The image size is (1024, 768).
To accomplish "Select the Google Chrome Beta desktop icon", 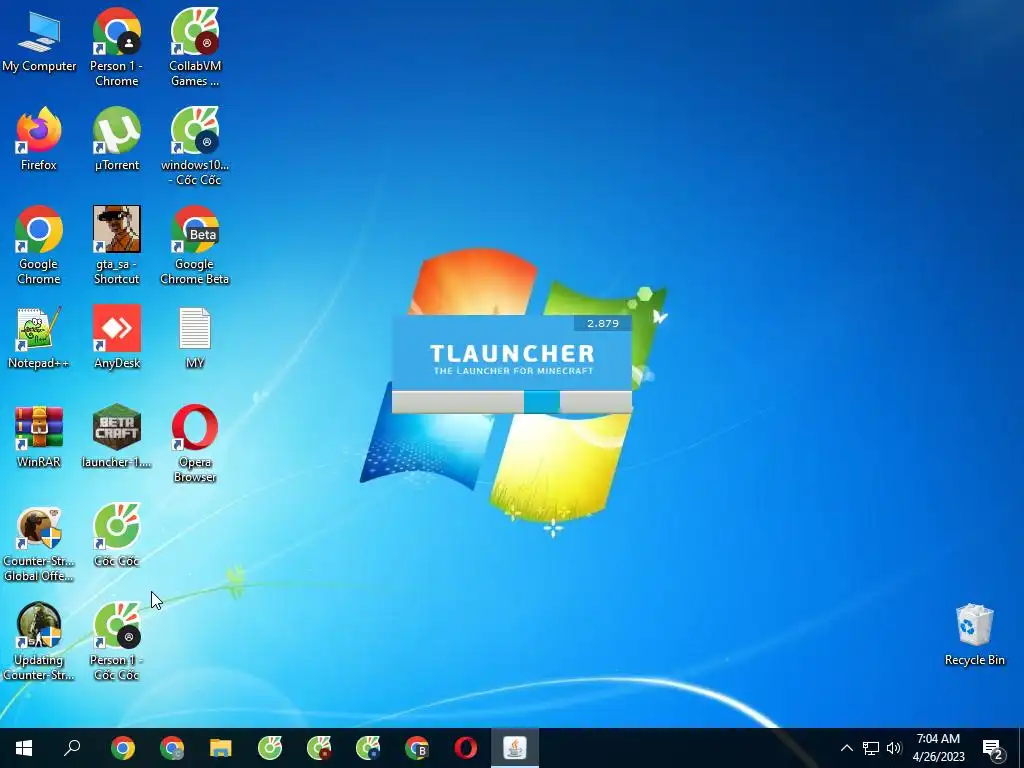I will click(x=195, y=246).
